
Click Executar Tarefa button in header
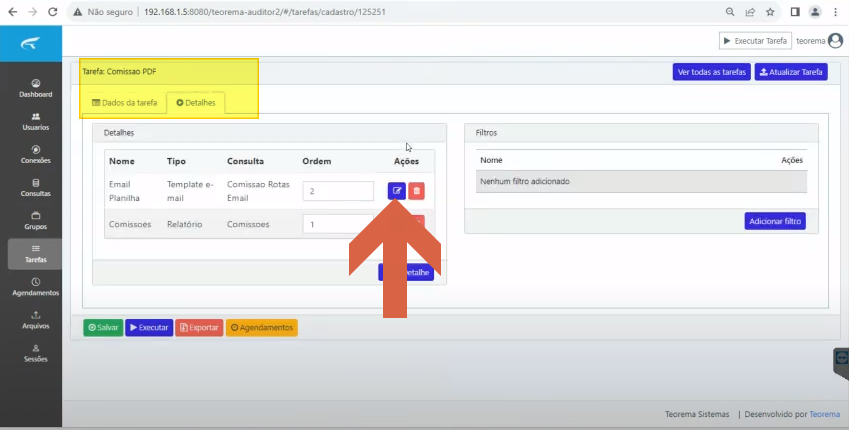(x=755, y=41)
